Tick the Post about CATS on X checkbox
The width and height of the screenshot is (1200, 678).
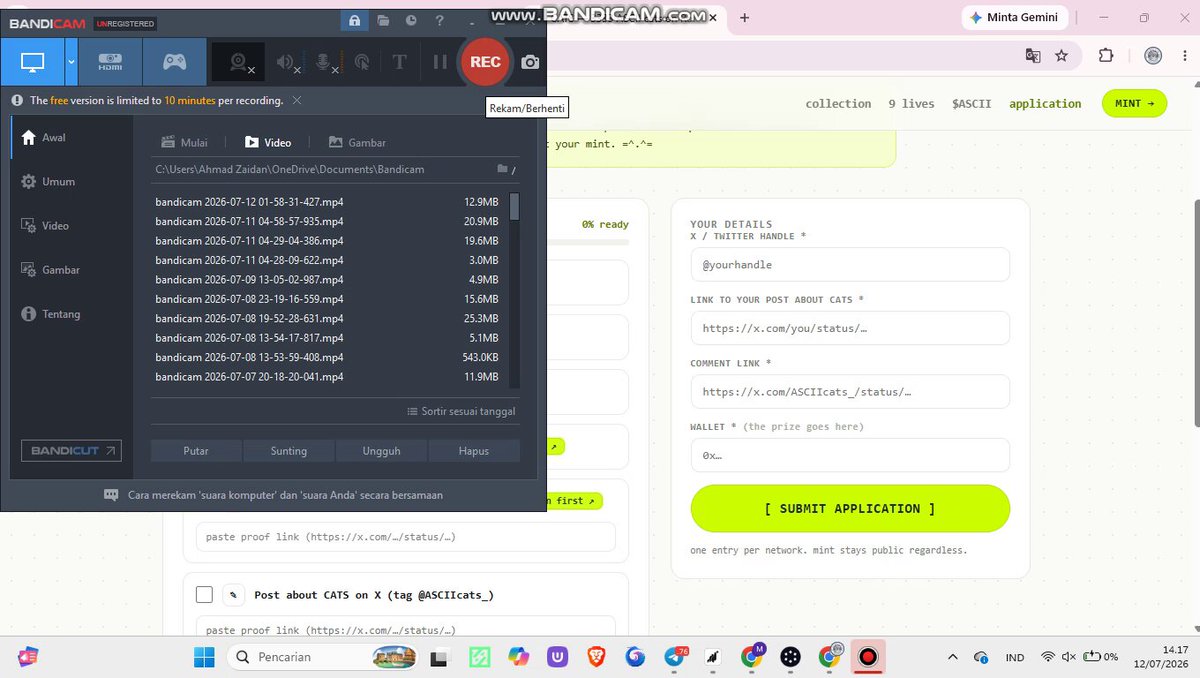click(204, 595)
